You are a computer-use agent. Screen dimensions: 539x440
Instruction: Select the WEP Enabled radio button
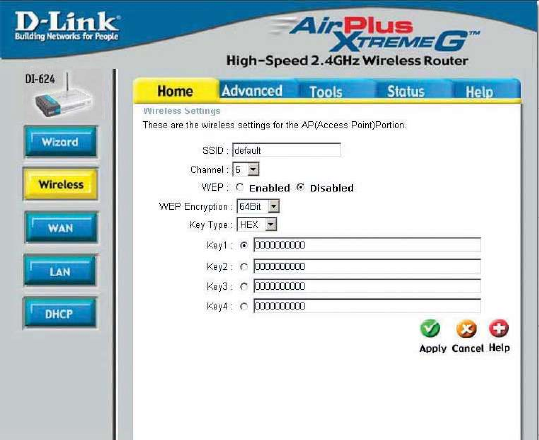pyautogui.click(x=240, y=187)
